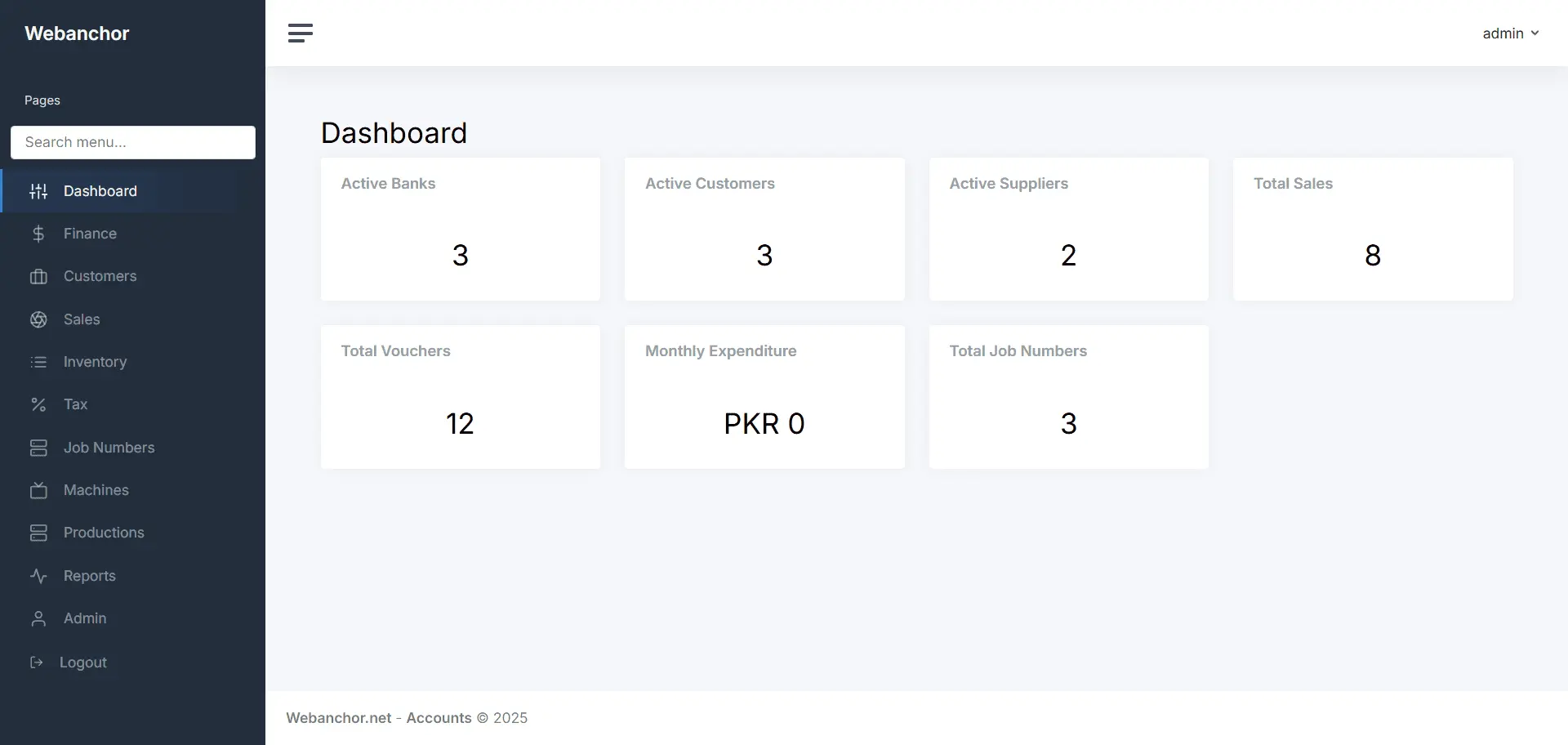Open Customers via the briefcase icon
Viewport: 1568px width, 745px height.
pos(38,276)
